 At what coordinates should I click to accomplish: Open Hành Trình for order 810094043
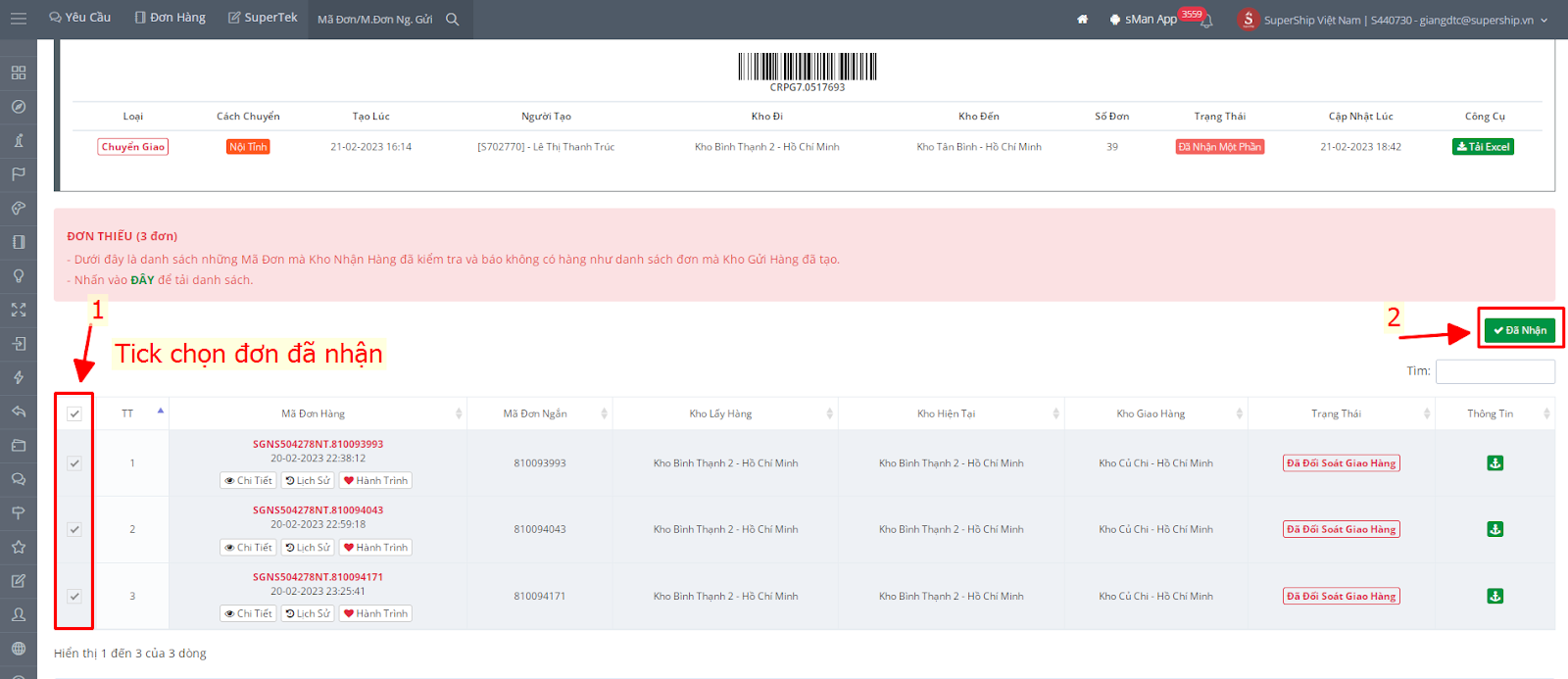(375, 548)
